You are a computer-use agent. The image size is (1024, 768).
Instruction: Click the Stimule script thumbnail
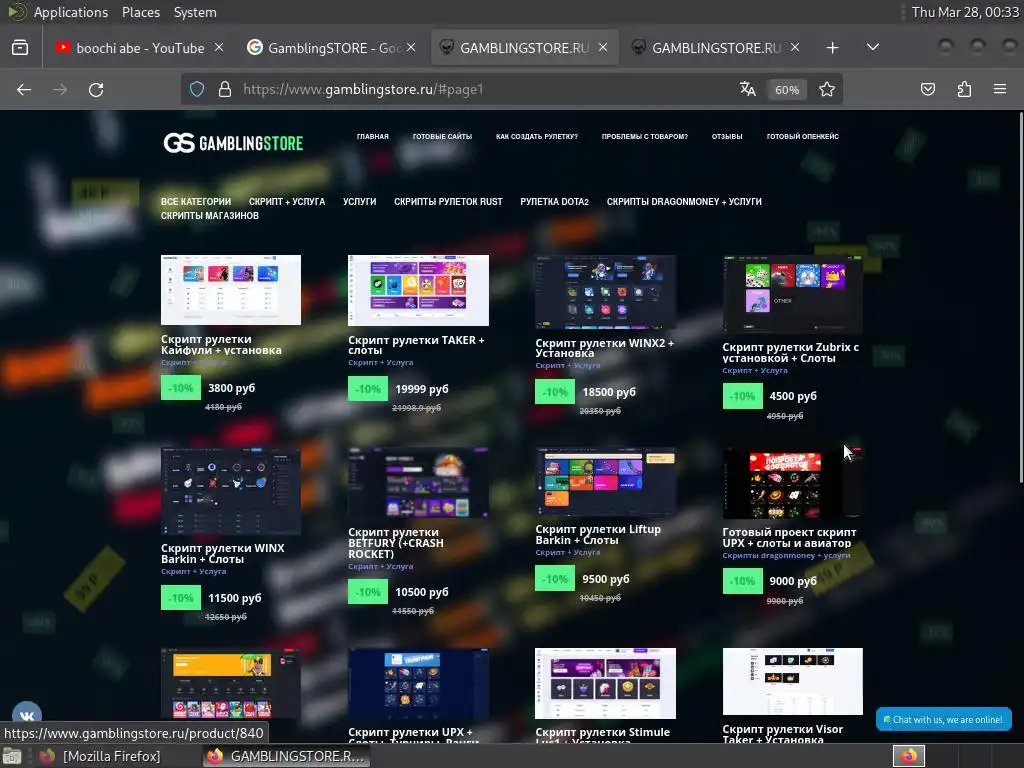tap(605, 683)
